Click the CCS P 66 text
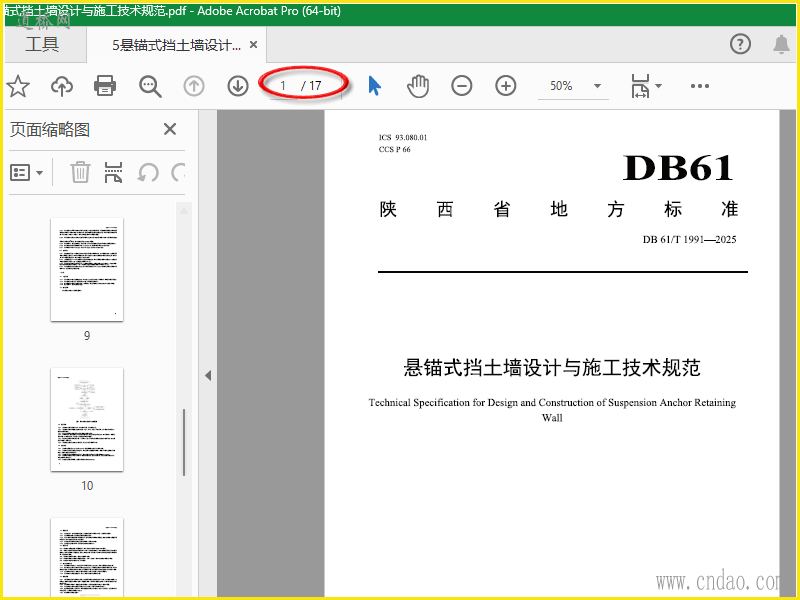Viewport: 800px width, 600px height. point(394,149)
